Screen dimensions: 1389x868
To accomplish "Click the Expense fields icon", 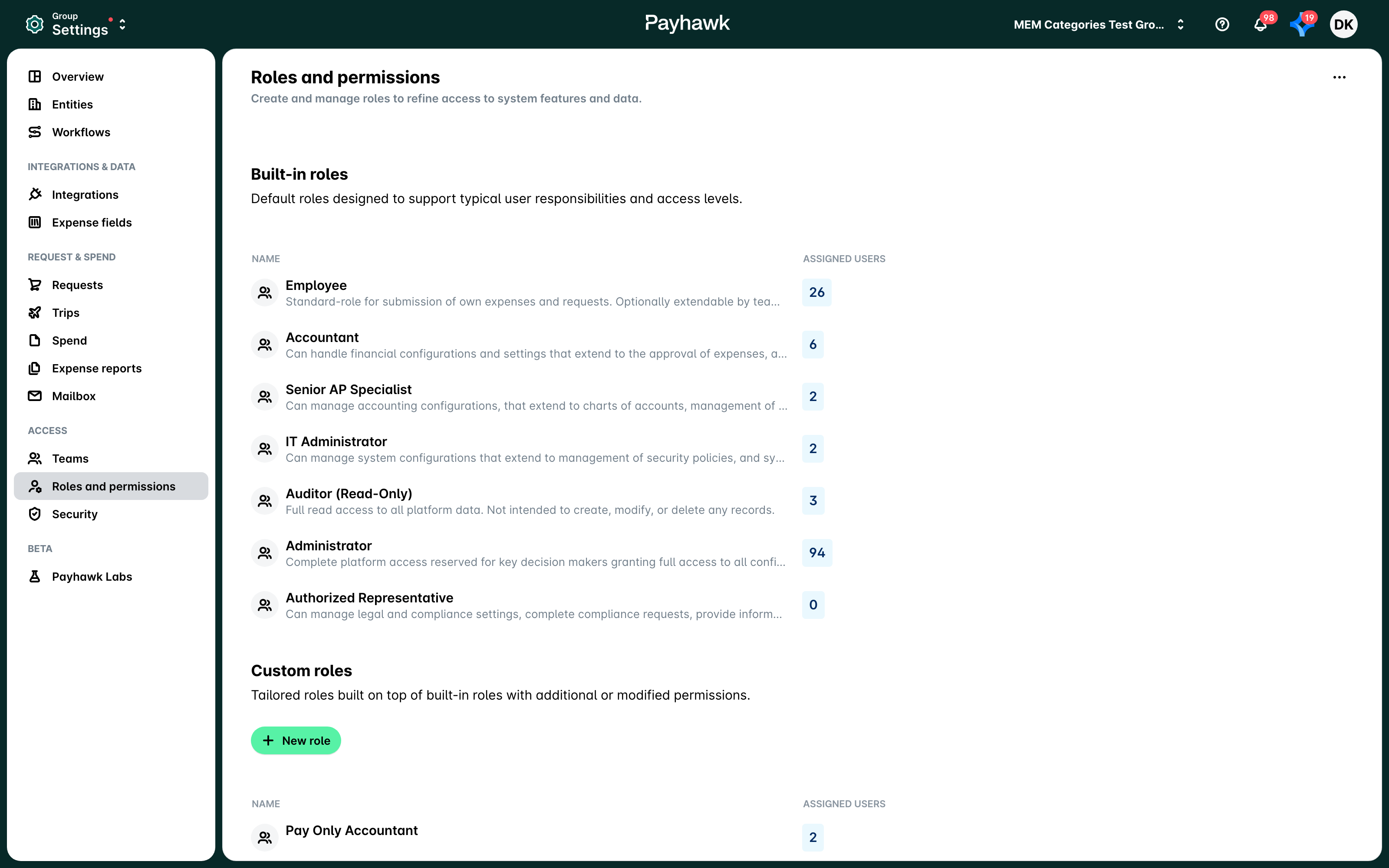I will pos(35,222).
